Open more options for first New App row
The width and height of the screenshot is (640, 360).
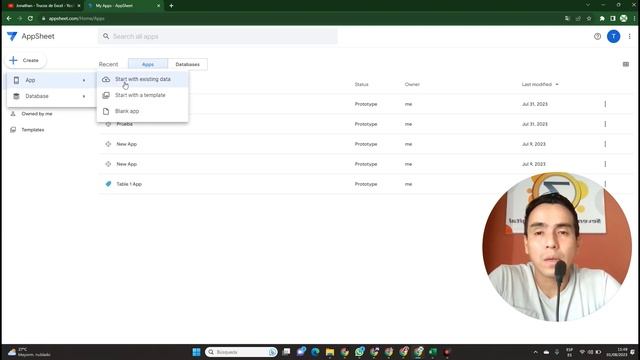[605, 144]
